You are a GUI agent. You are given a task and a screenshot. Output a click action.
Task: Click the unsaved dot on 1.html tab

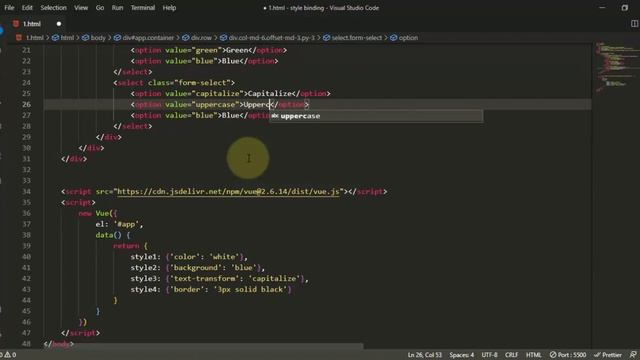click(59, 24)
